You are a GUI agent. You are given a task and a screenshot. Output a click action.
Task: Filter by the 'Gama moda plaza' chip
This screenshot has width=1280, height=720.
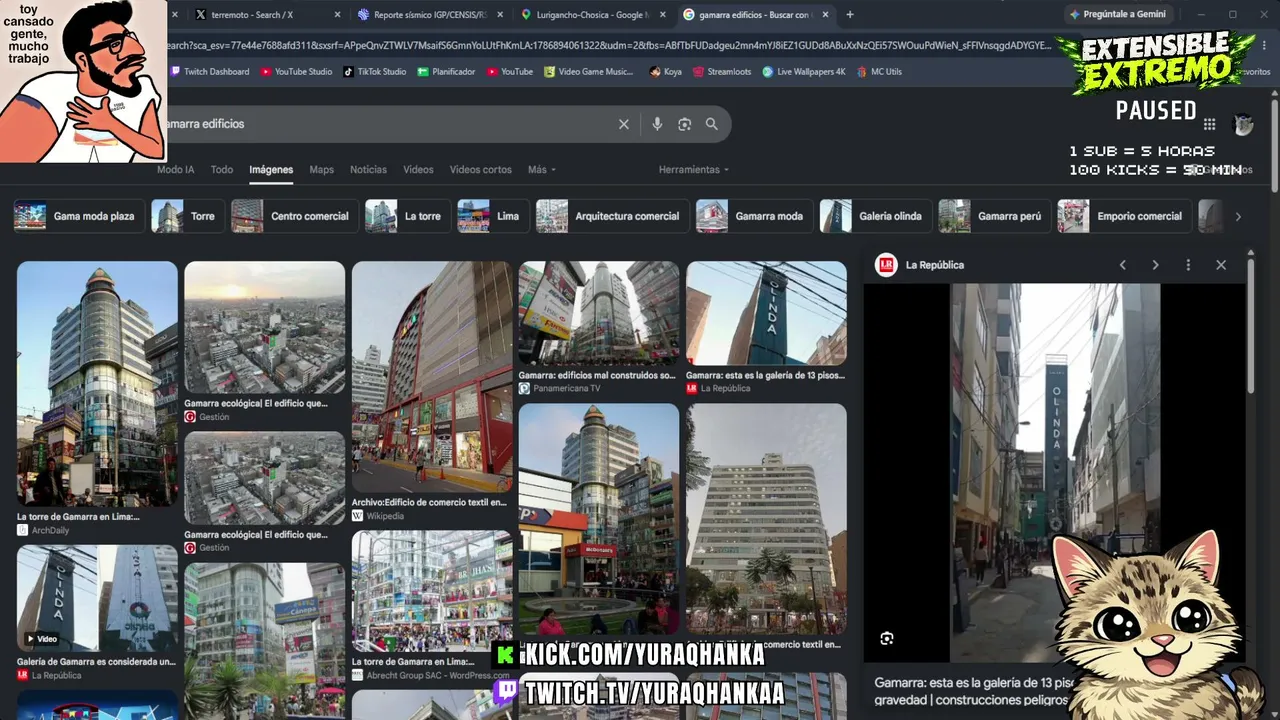(79, 216)
